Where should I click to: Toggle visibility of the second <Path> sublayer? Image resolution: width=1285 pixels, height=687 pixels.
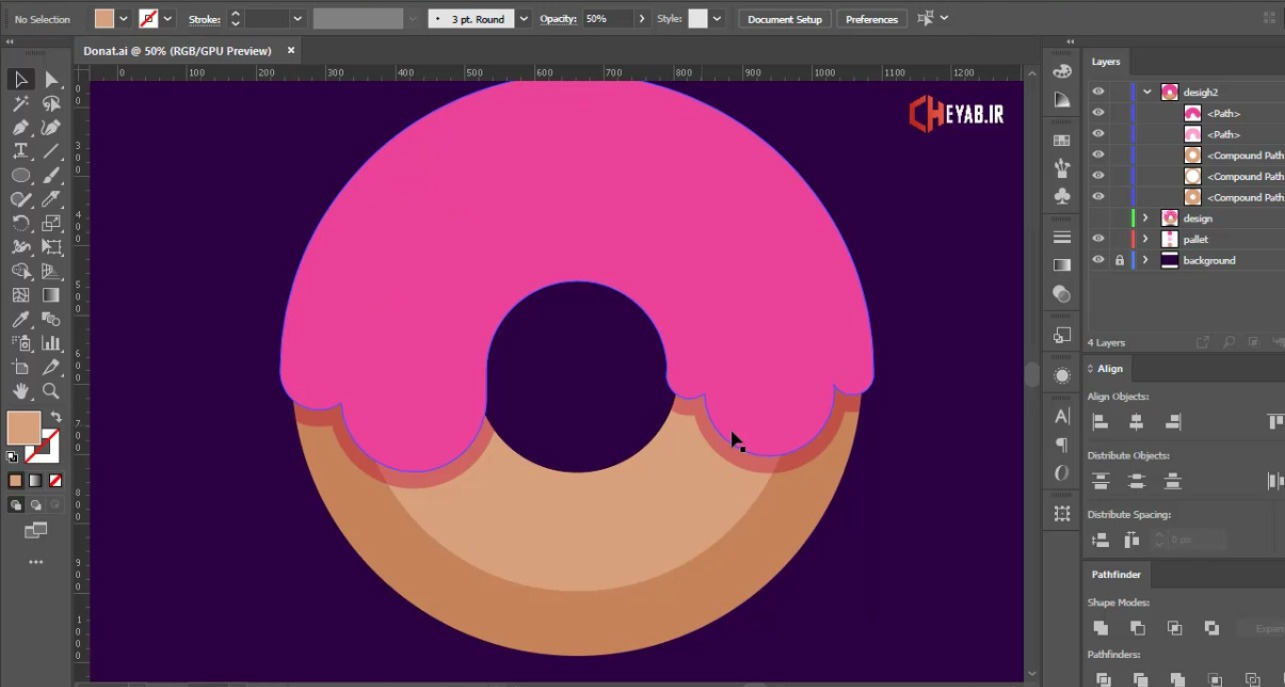tap(1098, 134)
